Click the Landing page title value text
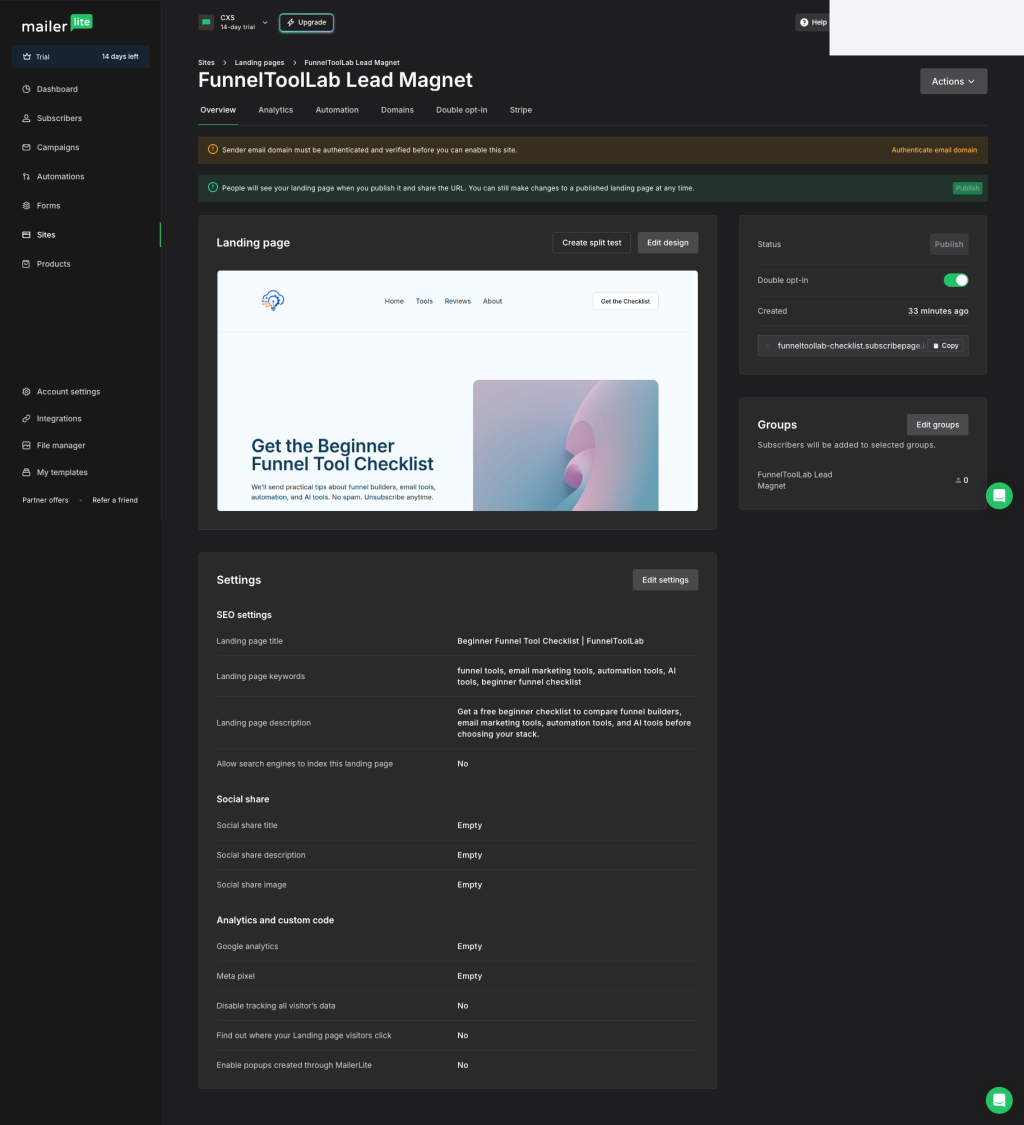The width and height of the screenshot is (1024, 1125). point(550,641)
